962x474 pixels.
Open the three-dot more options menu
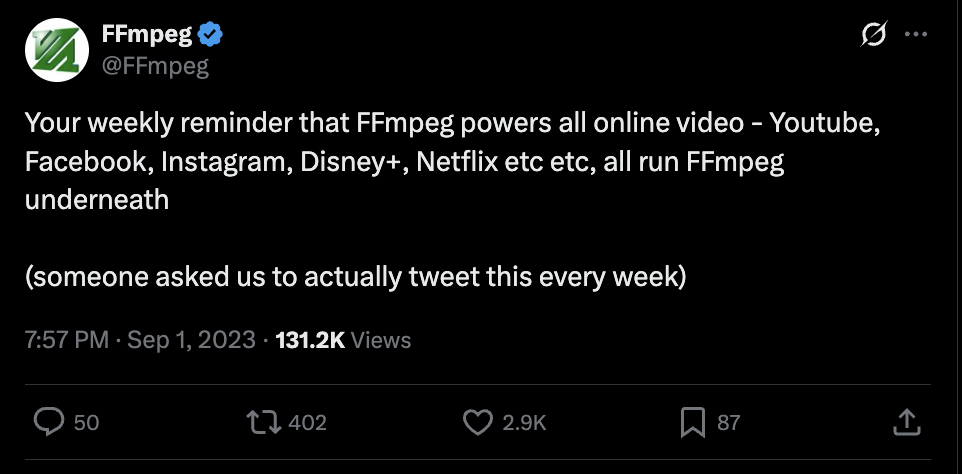916,34
